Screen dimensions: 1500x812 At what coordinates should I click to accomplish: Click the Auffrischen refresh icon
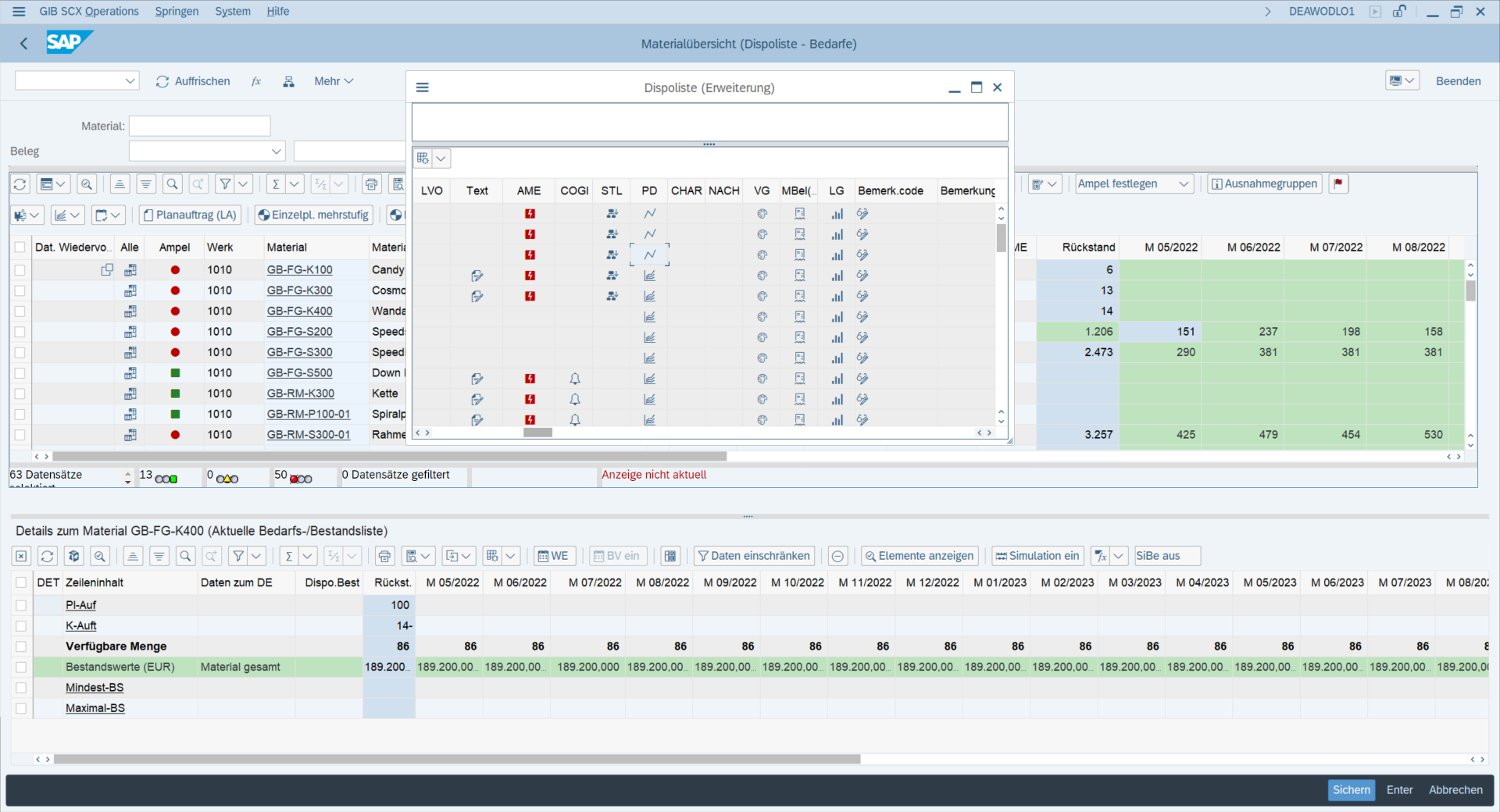click(x=162, y=81)
